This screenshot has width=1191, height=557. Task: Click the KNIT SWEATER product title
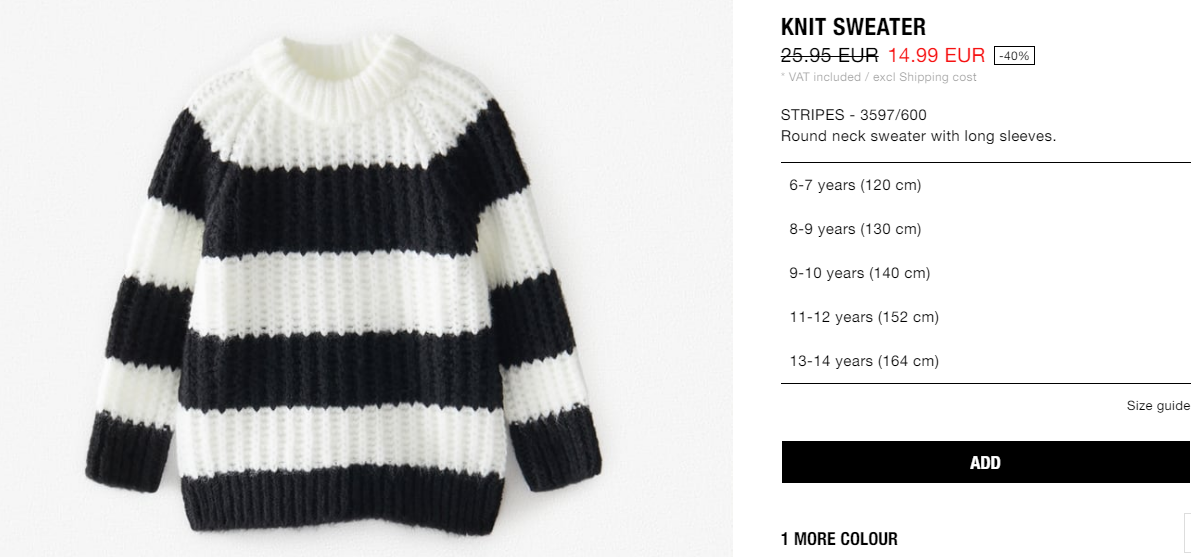click(853, 27)
